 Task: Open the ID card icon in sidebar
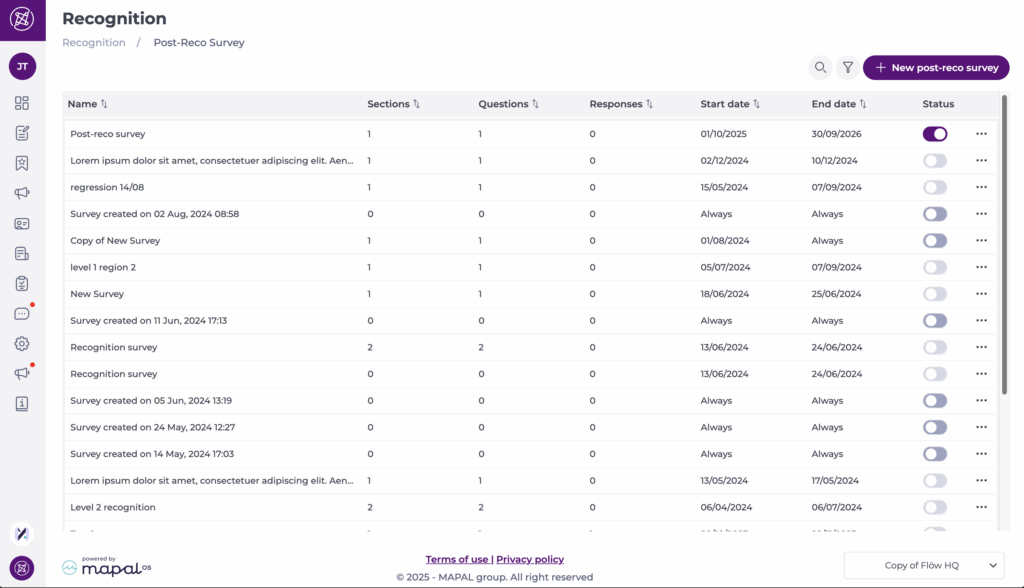(x=22, y=224)
